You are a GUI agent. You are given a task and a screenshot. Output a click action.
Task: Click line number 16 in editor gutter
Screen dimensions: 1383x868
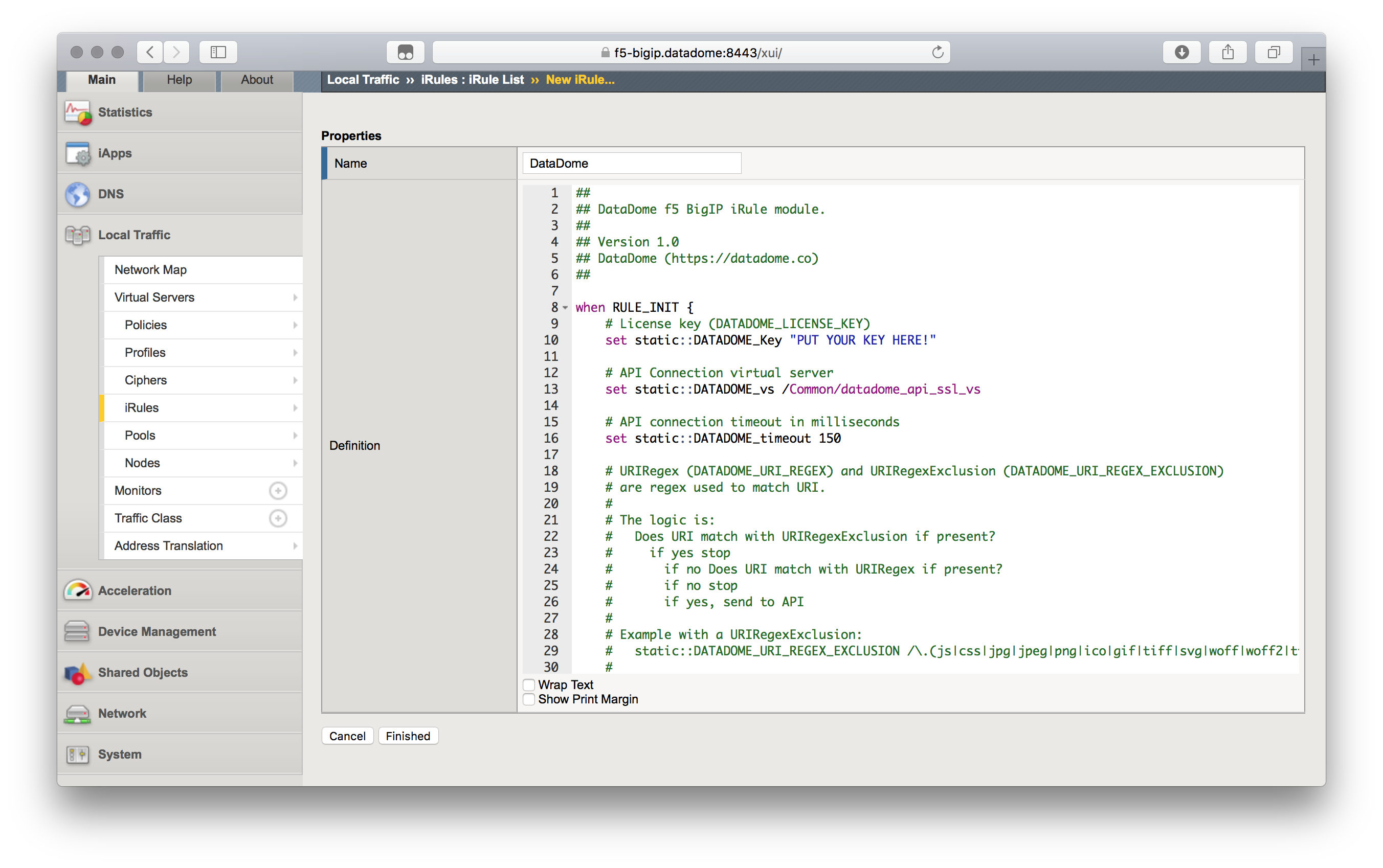point(550,439)
